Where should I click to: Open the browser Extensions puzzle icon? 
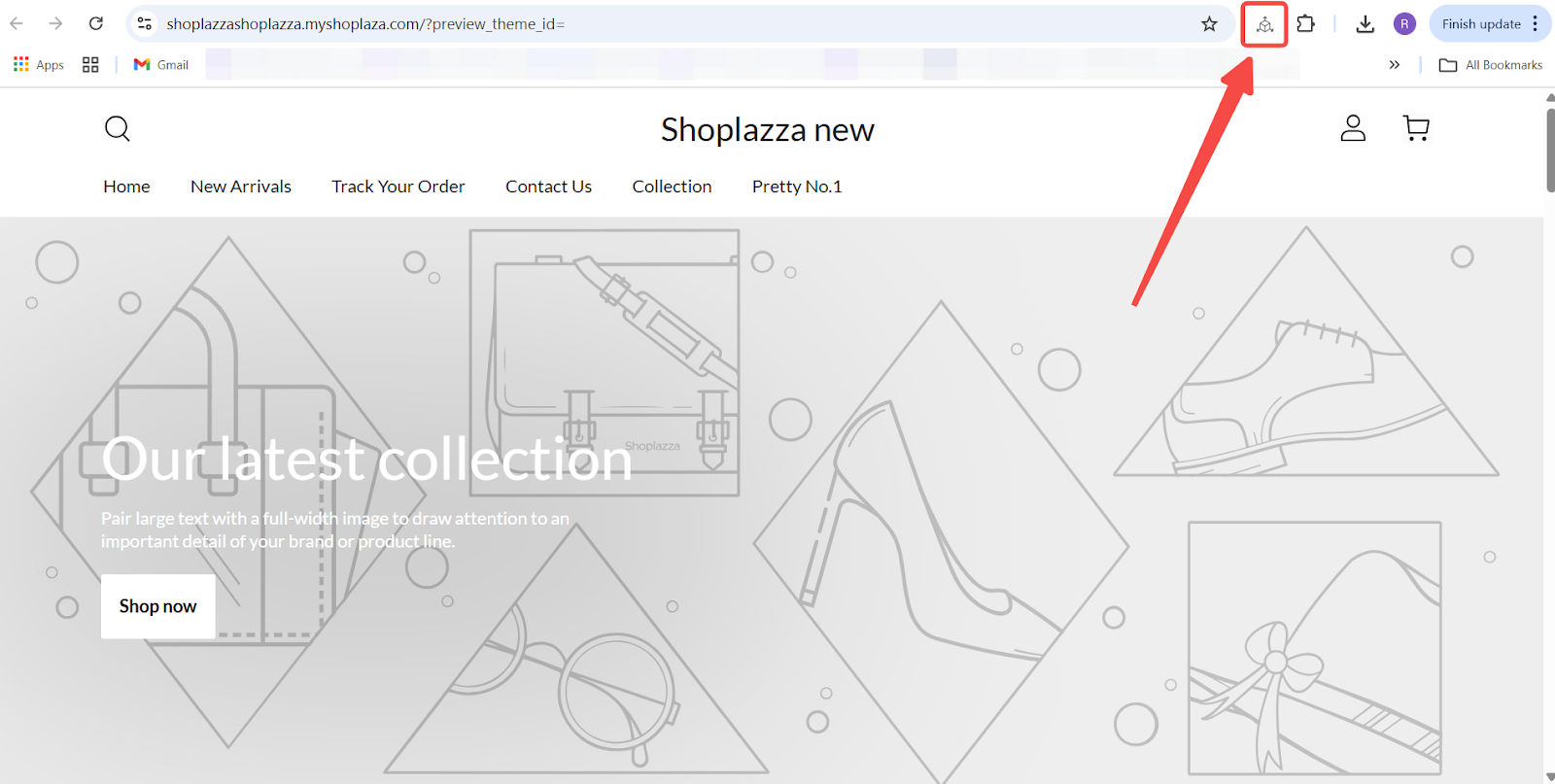tap(1306, 24)
